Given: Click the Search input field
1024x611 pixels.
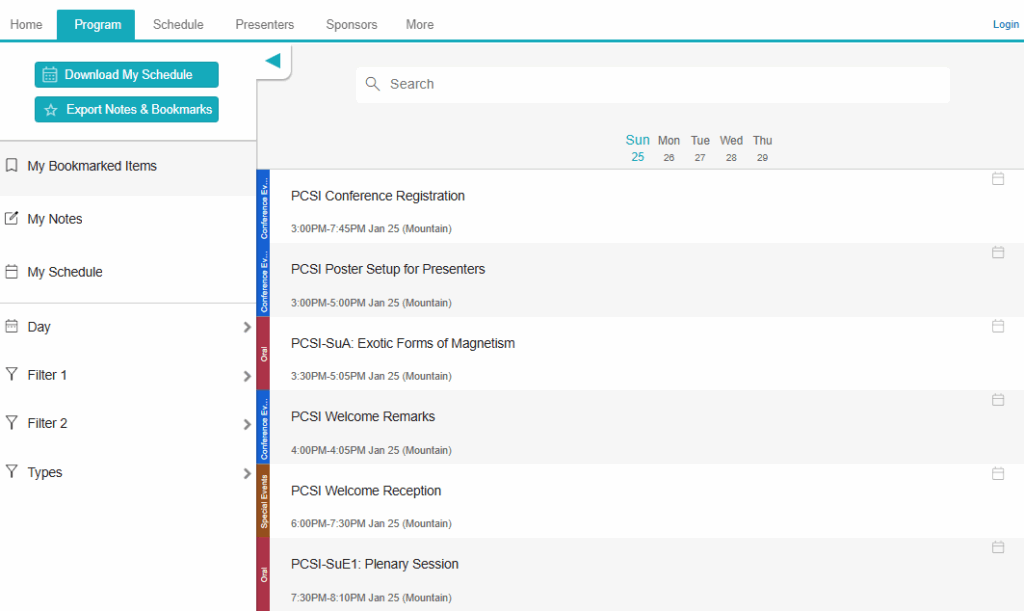Looking at the screenshot, I should point(660,85).
